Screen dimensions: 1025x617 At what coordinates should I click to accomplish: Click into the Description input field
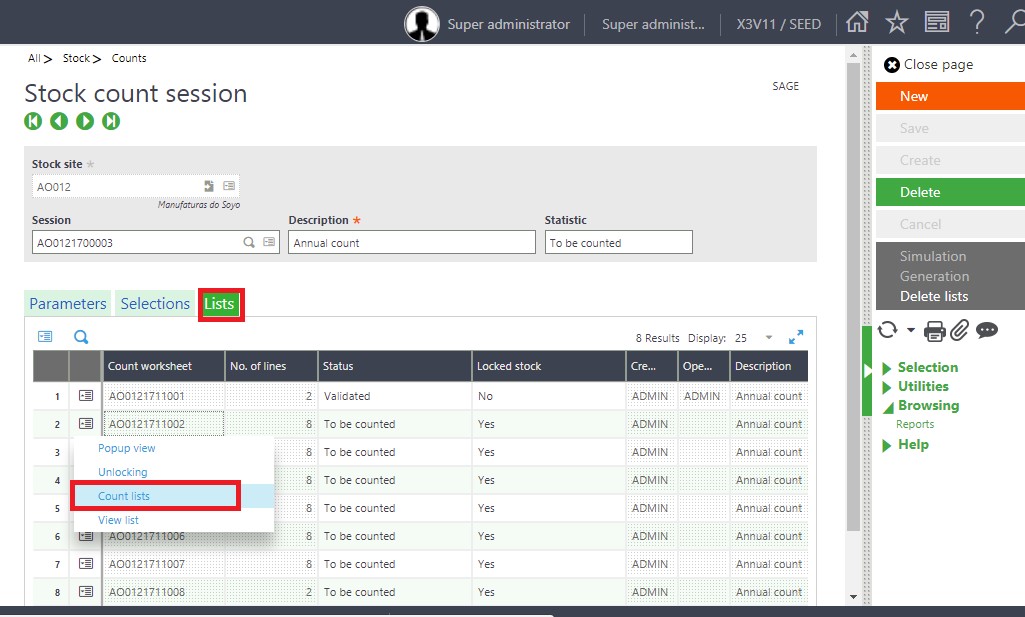411,243
